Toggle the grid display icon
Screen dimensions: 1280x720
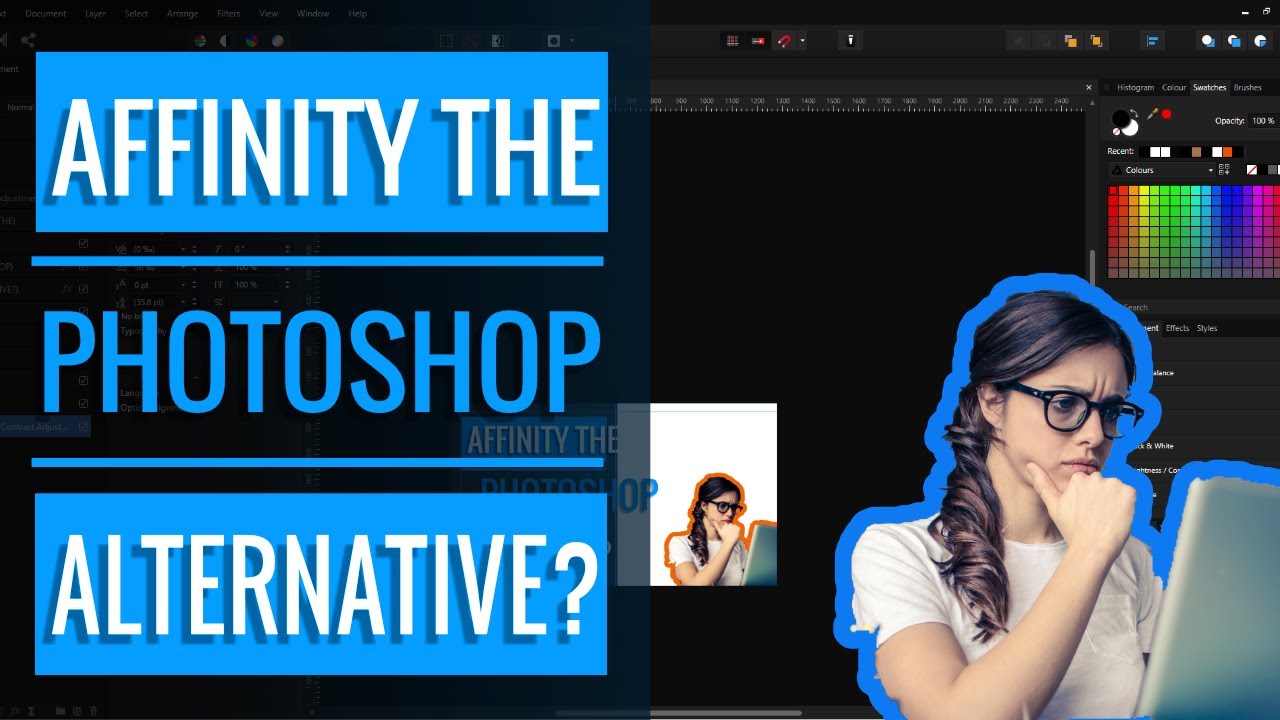point(732,41)
